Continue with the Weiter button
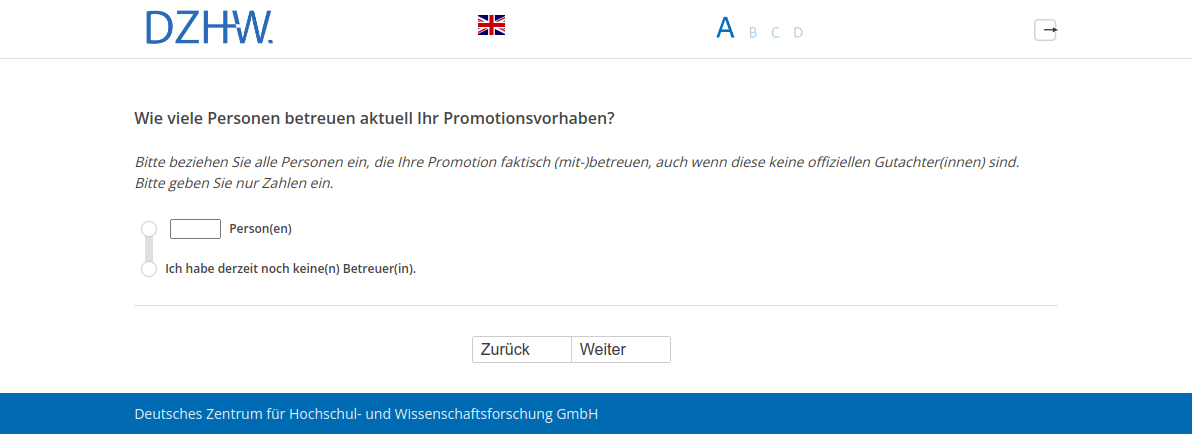This screenshot has width=1192, height=443. tap(620, 349)
